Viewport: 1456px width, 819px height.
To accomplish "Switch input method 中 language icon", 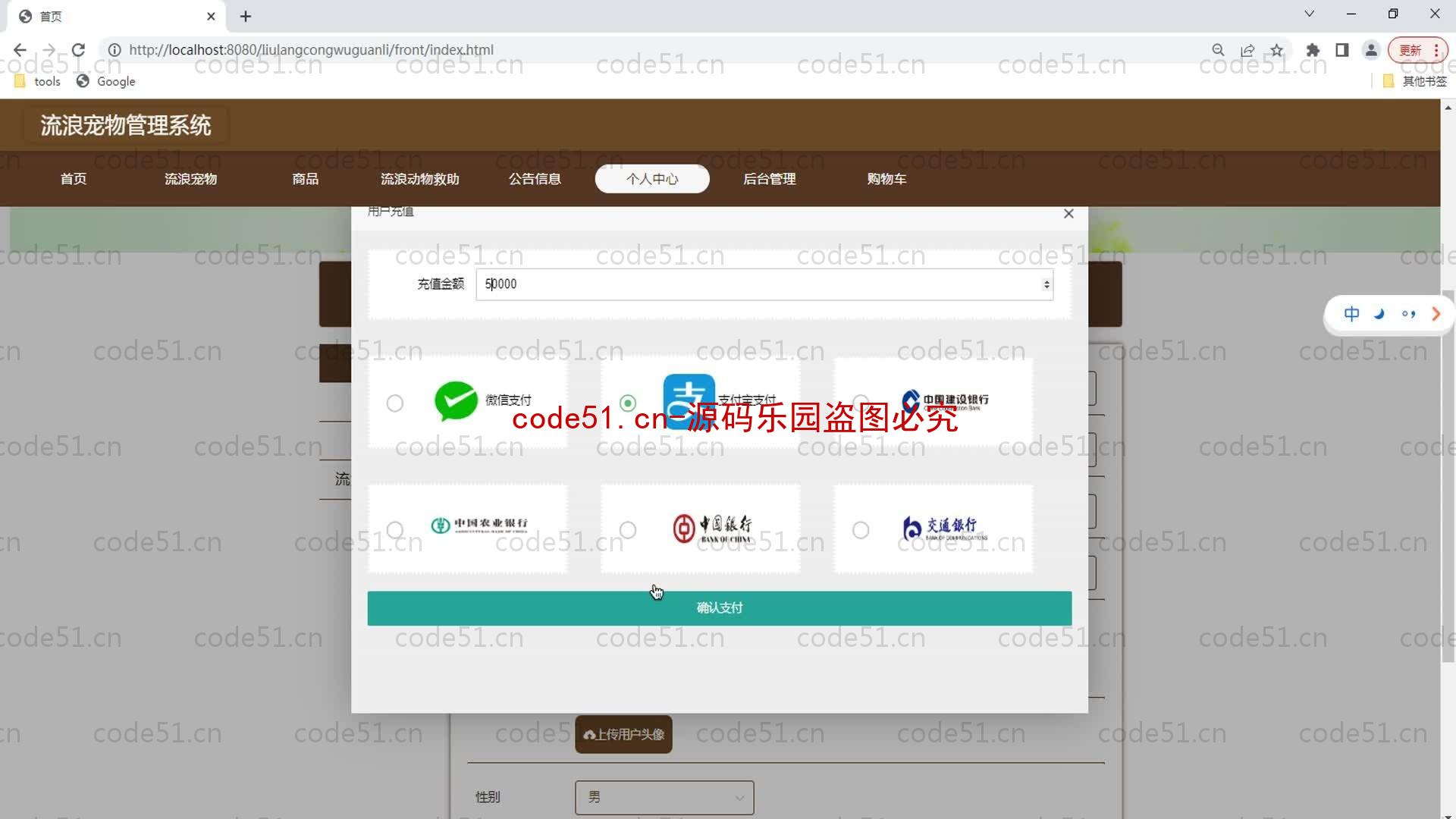I will click(1351, 314).
